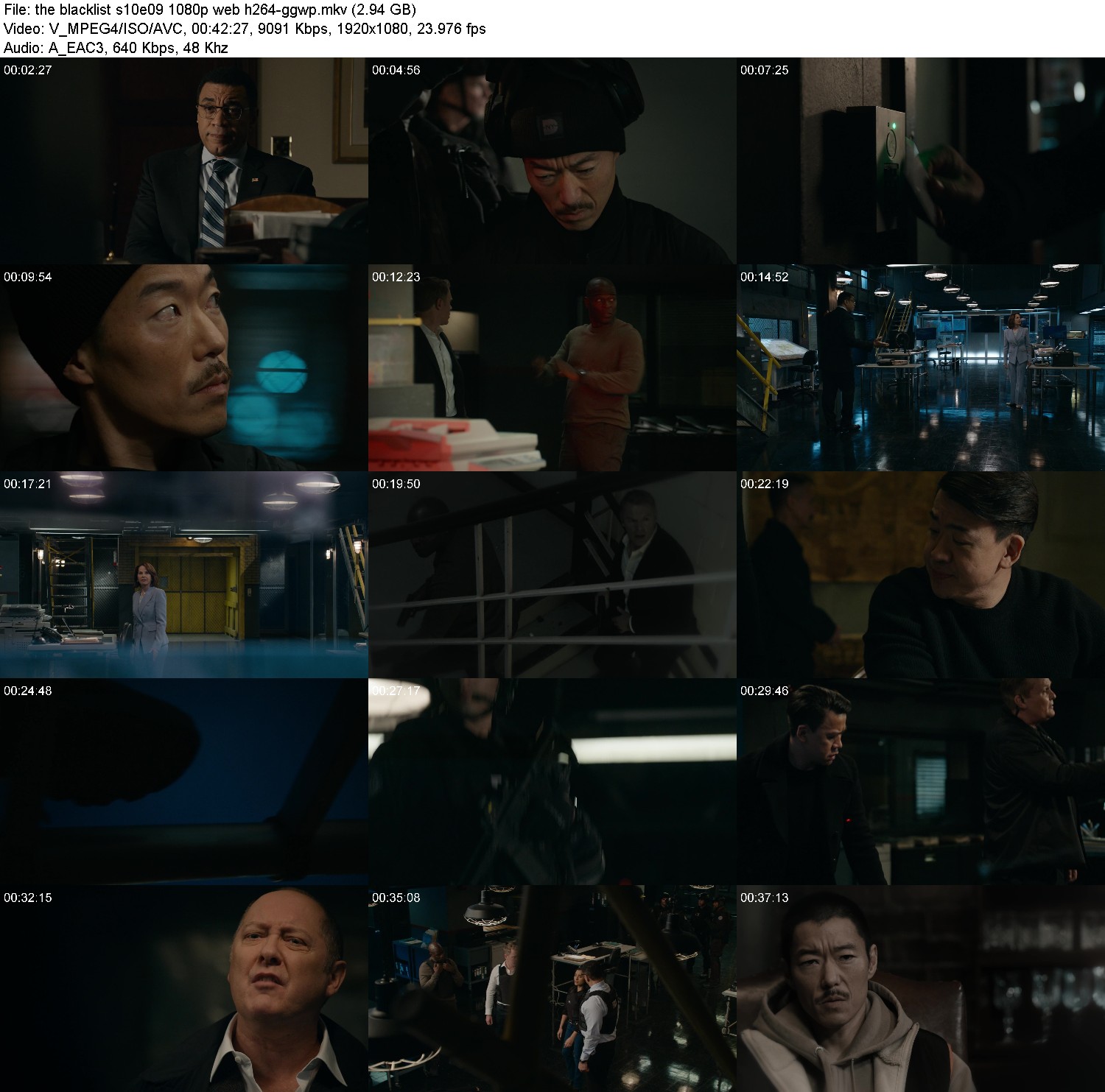Select the thumbnail stamped 00:02:27
1105x1092 pixels.
[184, 161]
